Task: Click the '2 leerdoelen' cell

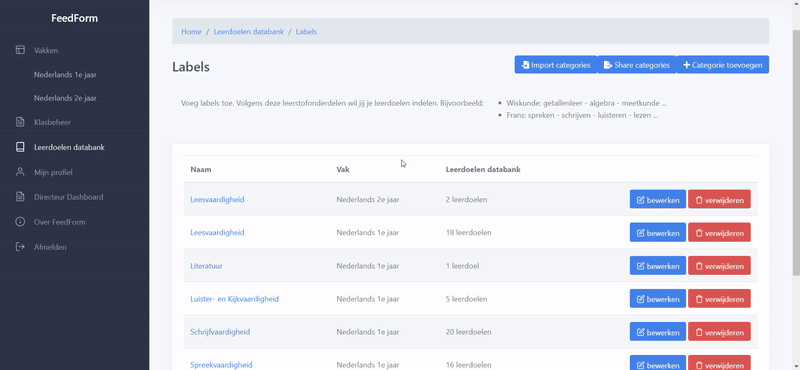Action: pyautogui.click(x=466, y=200)
